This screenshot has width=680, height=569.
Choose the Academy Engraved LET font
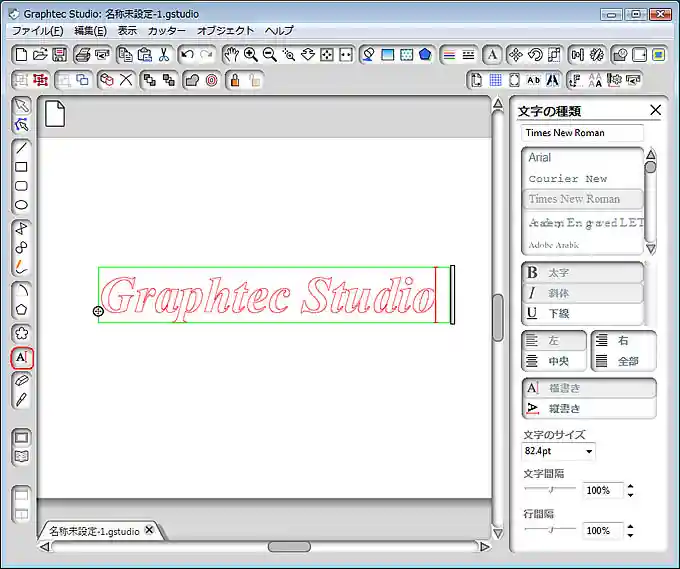coord(583,222)
